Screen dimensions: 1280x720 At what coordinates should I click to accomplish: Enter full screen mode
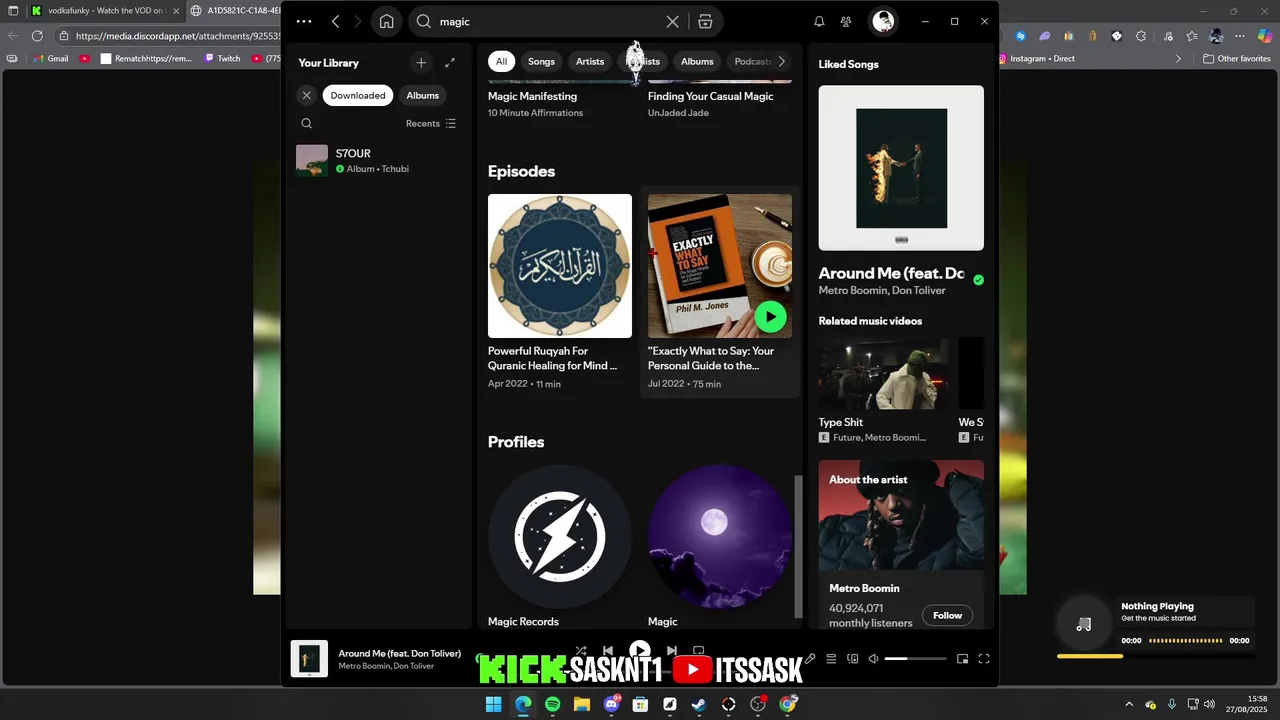pyautogui.click(x=984, y=659)
